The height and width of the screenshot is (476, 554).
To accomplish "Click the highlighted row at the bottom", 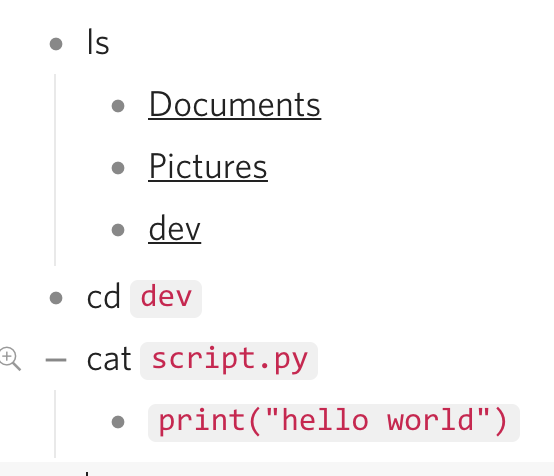I will coord(277,469).
